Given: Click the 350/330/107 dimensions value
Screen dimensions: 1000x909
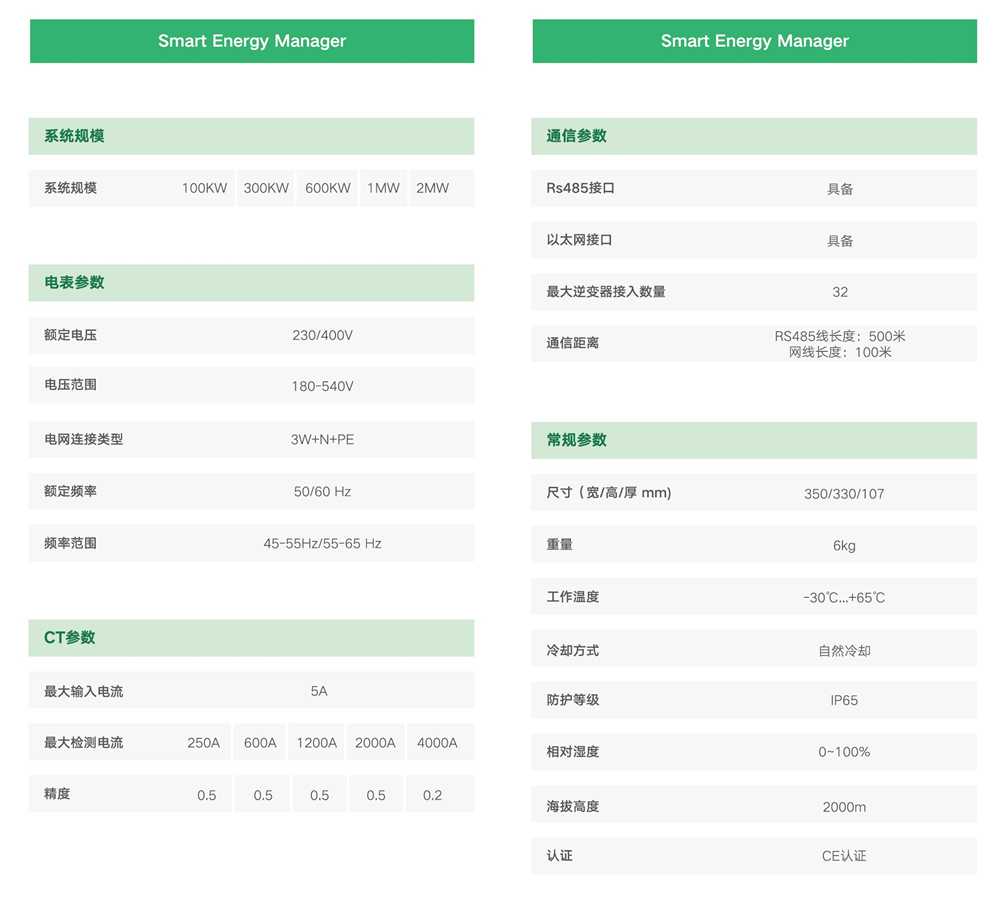Looking at the screenshot, I should [x=844, y=493].
